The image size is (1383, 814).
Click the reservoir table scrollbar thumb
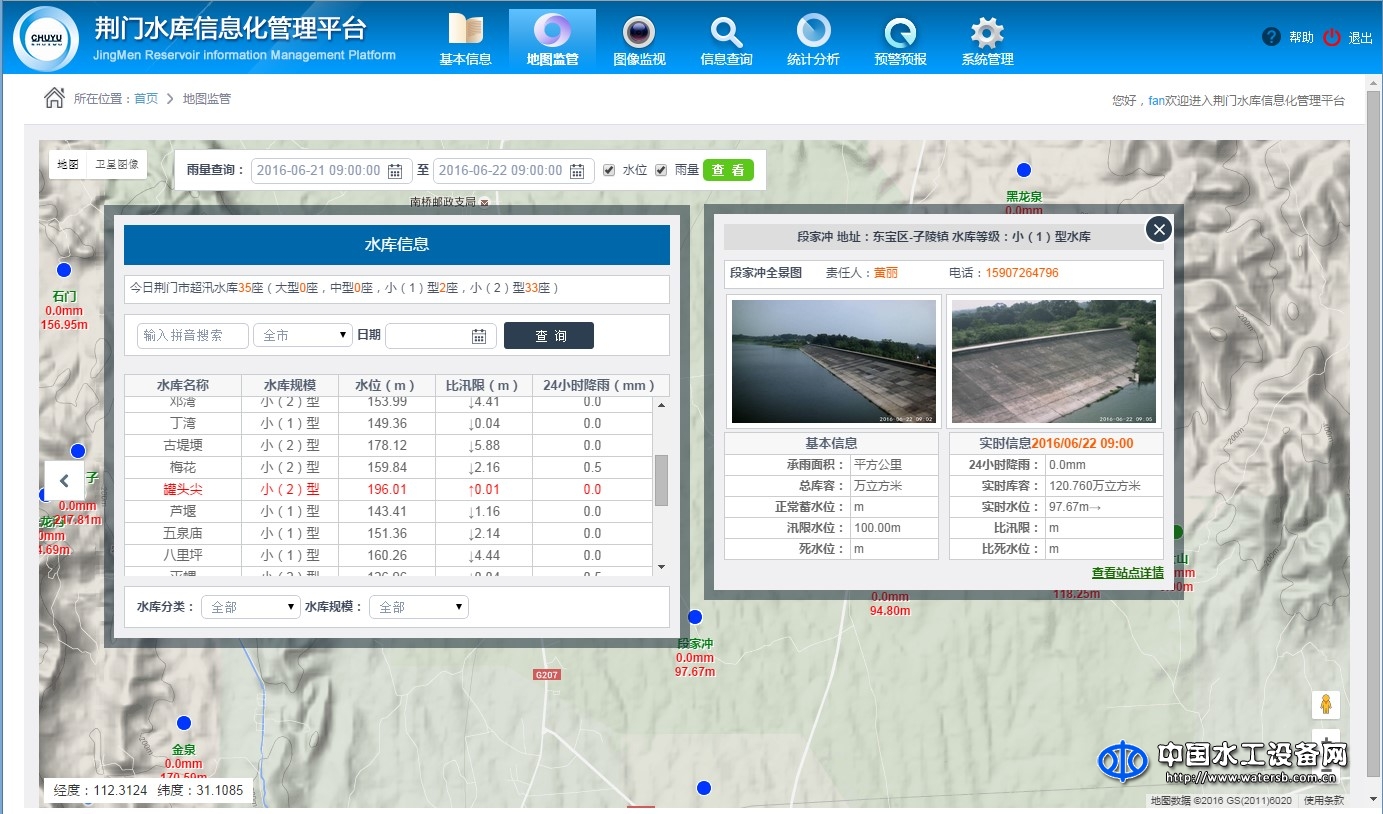[x=660, y=480]
